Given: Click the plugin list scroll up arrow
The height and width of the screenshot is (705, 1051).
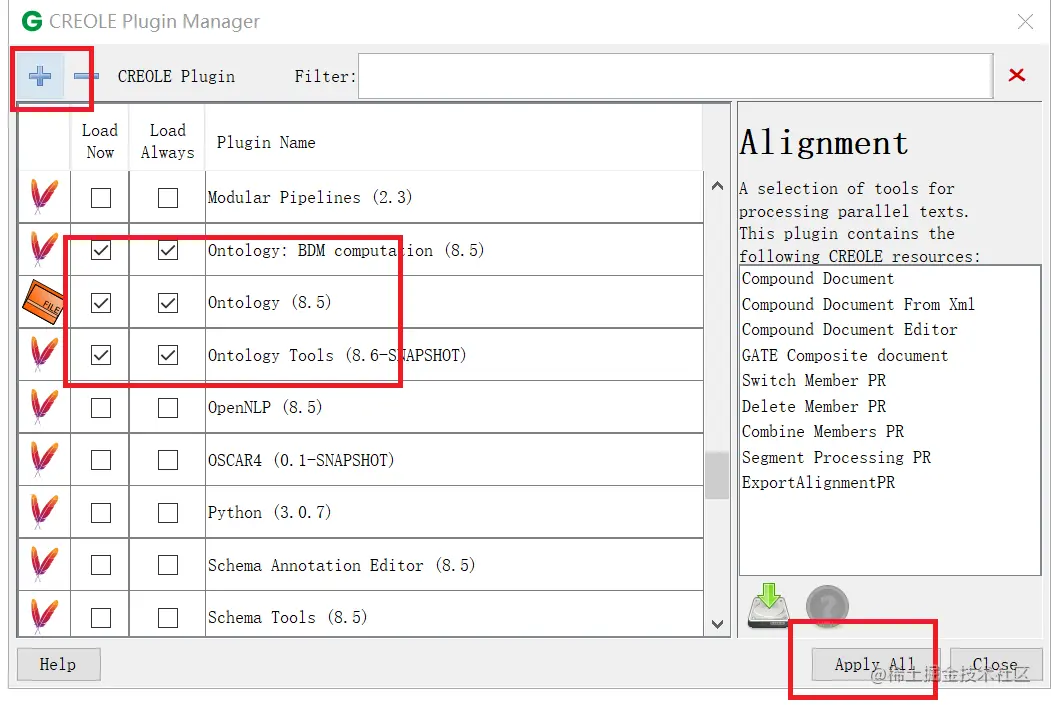Looking at the screenshot, I should coord(717,186).
